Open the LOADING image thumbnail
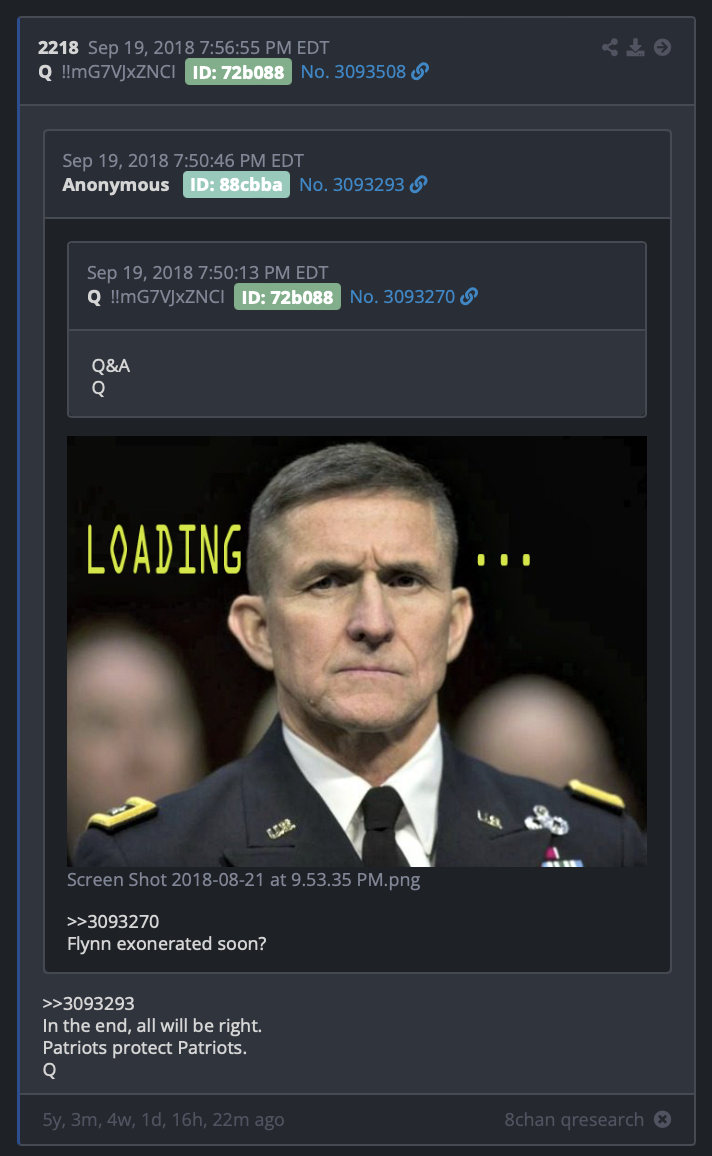This screenshot has height=1156, width=712. coord(357,651)
